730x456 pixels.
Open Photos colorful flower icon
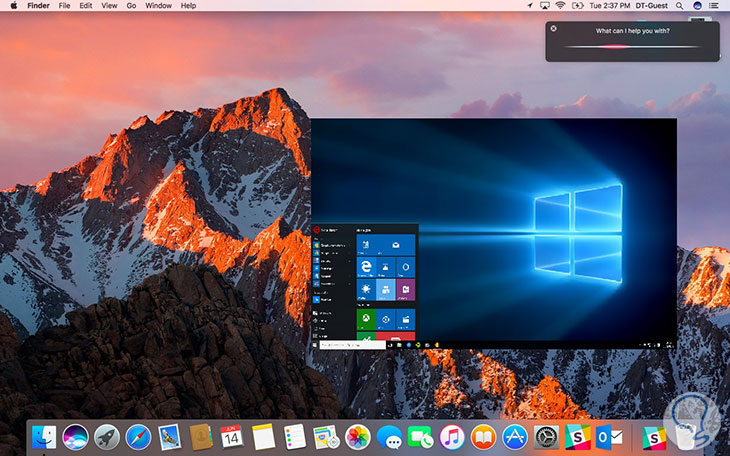(358, 437)
